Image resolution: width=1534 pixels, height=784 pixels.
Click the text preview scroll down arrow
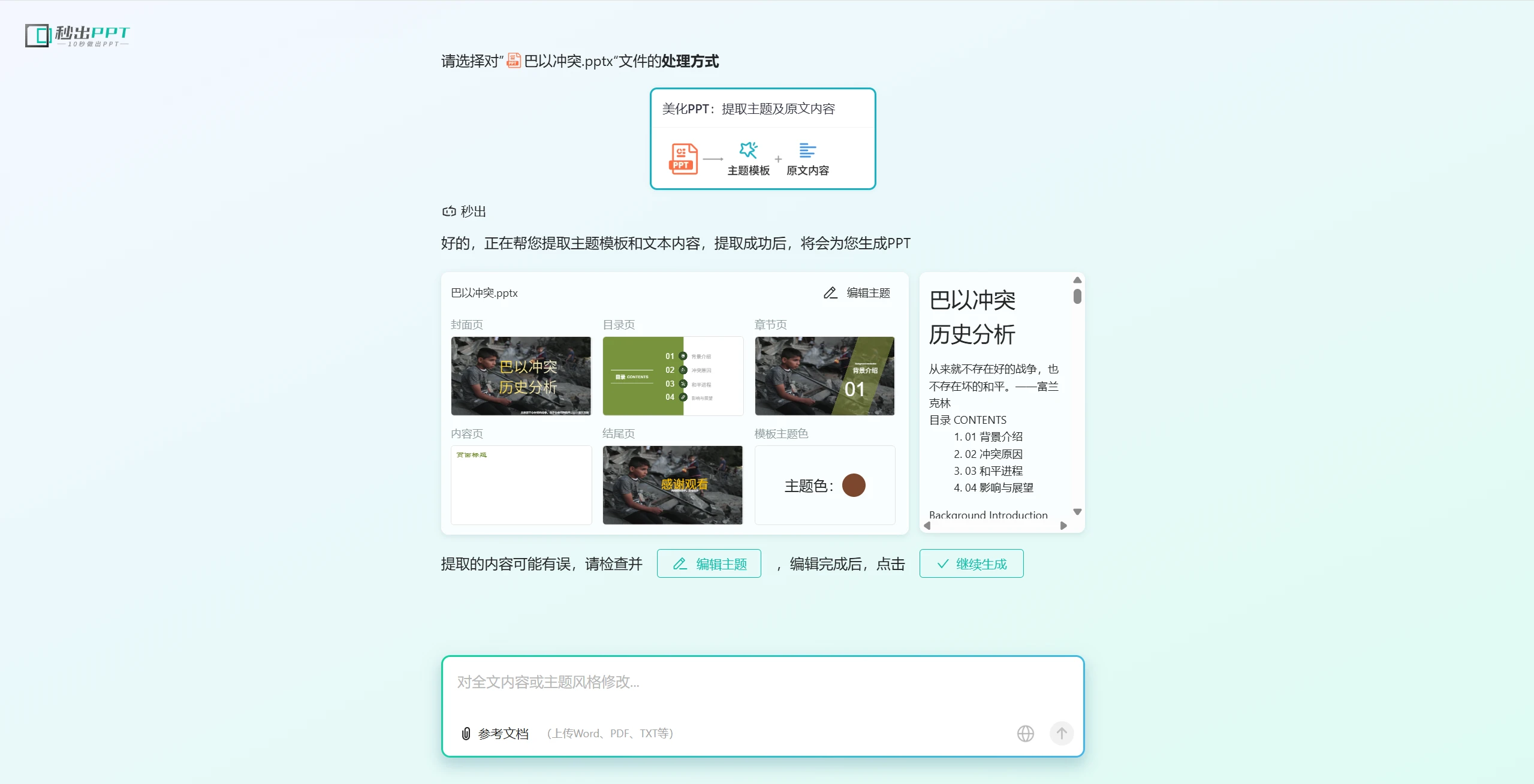pyautogui.click(x=1077, y=512)
